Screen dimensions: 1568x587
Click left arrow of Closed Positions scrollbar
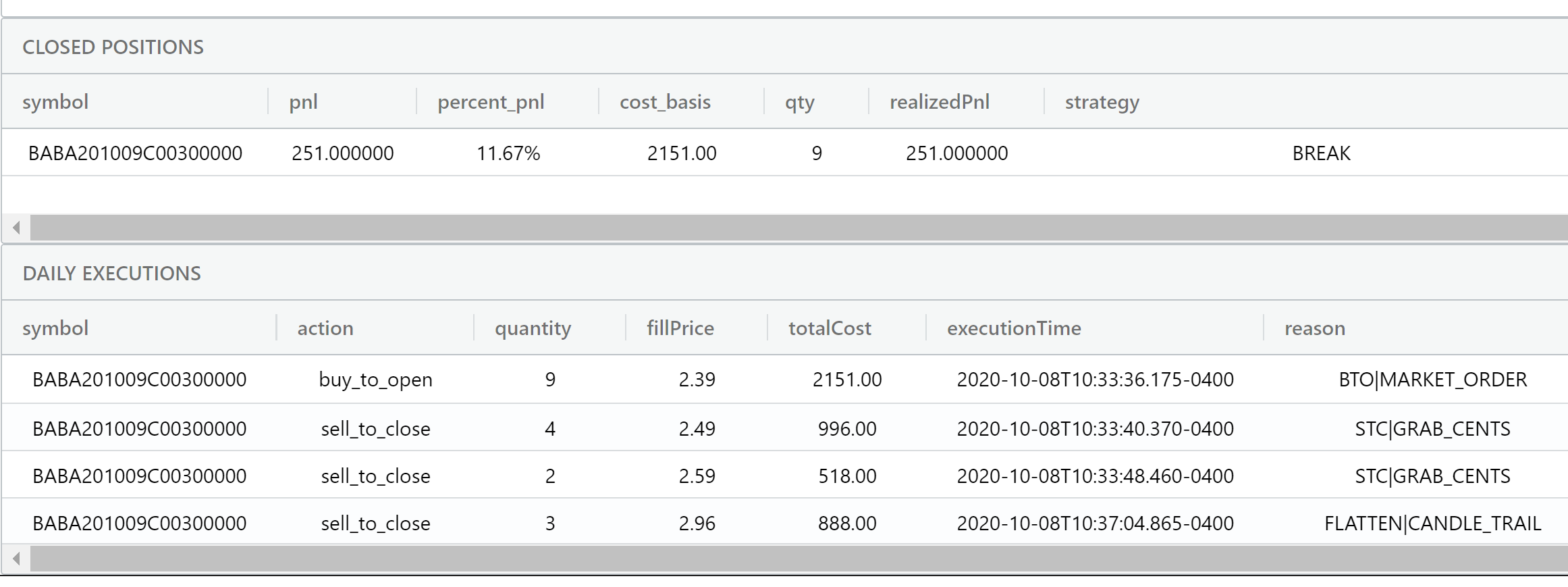[x=16, y=228]
